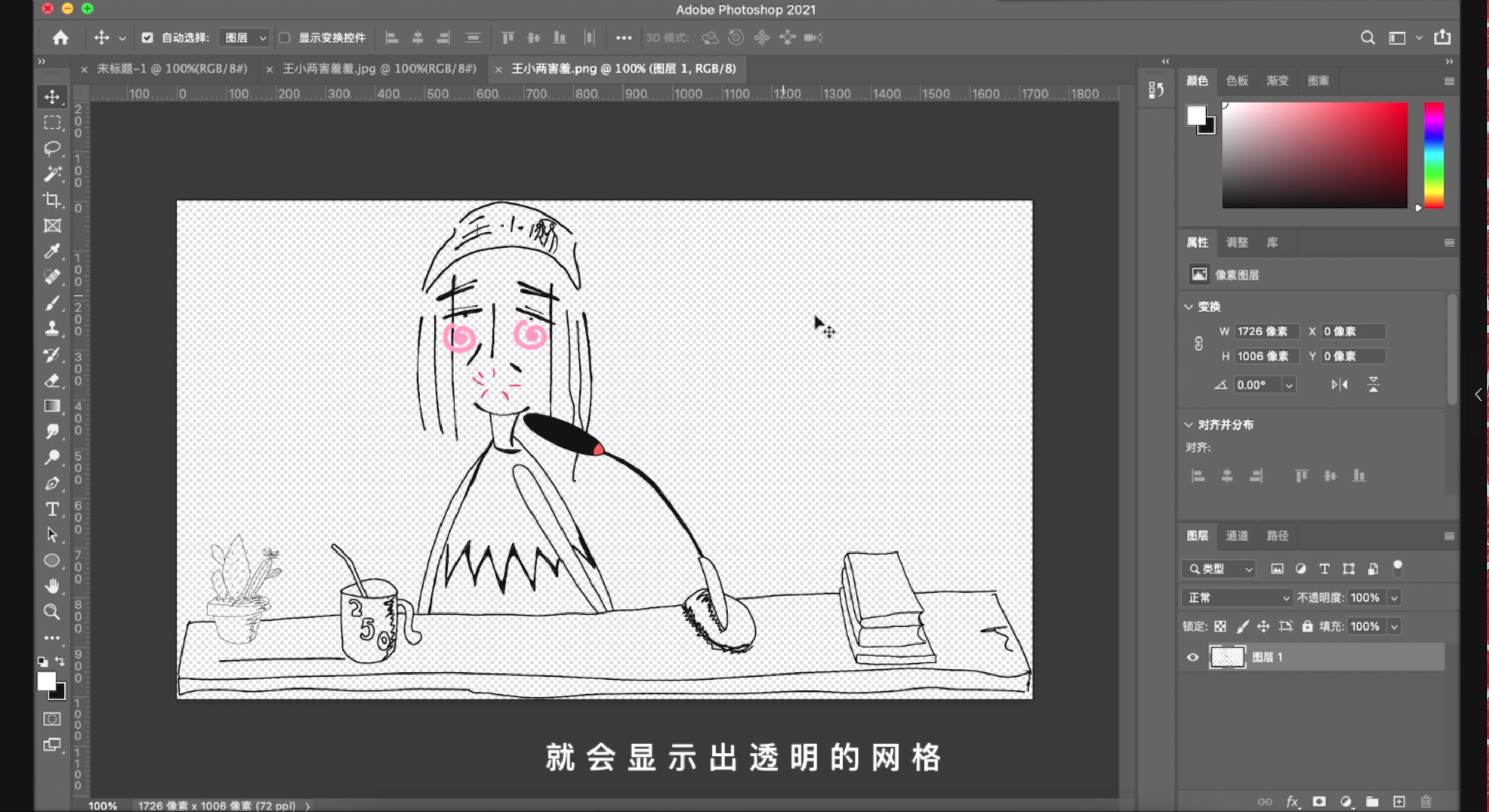1489x812 pixels.
Task: Enable the 显示变换控件 checkbox
Action: pos(284,37)
